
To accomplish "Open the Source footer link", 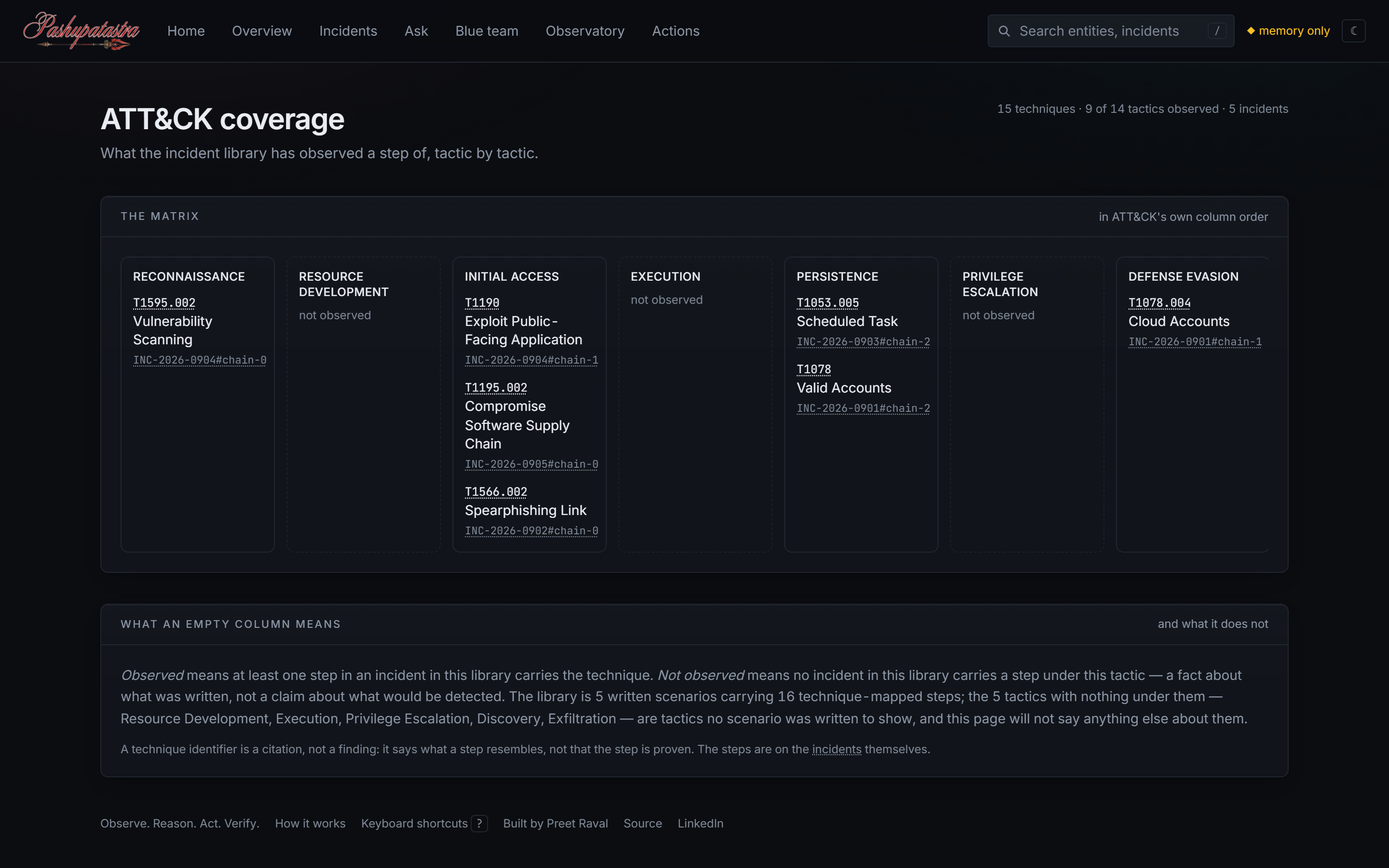I will (x=642, y=823).
